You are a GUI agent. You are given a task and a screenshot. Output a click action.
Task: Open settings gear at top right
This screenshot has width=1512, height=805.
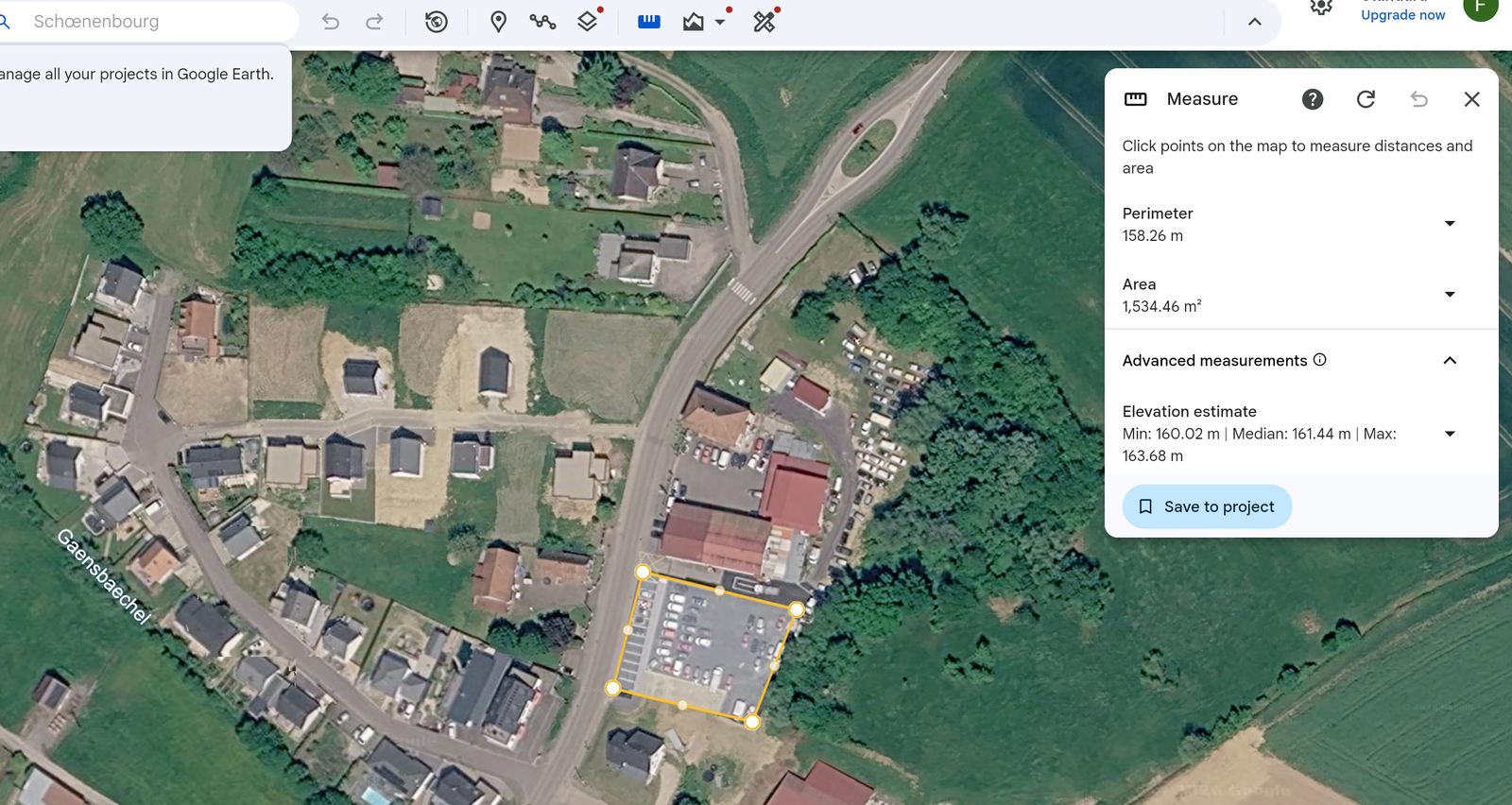coord(1321,8)
